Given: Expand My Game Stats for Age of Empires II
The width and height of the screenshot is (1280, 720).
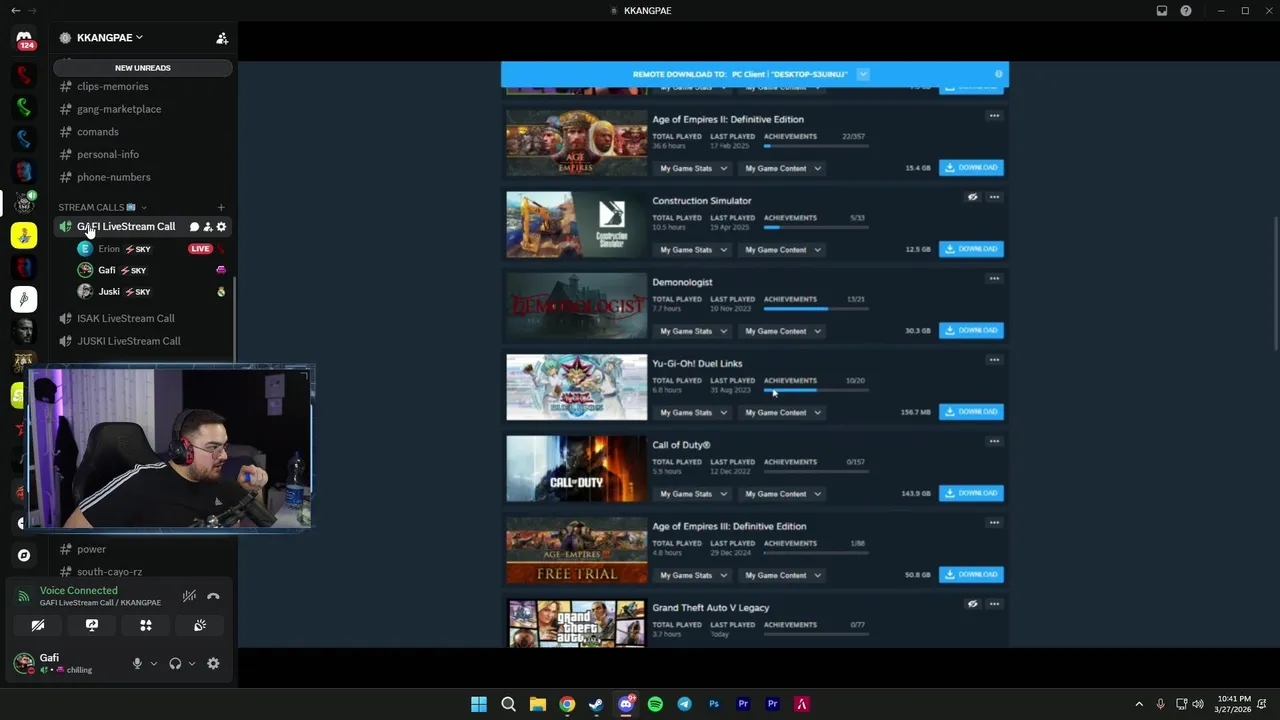Looking at the screenshot, I should pyautogui.click(x=693, y=168).
